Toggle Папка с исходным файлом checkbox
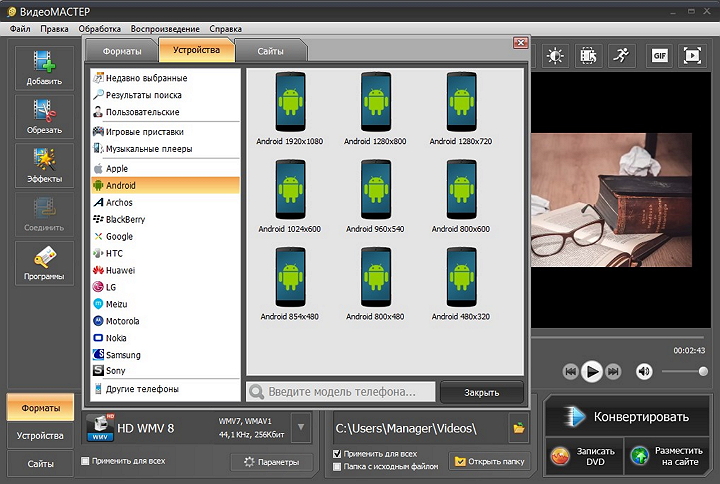The width and height of the screenshot is (720, 484). [x=337, y=466]
